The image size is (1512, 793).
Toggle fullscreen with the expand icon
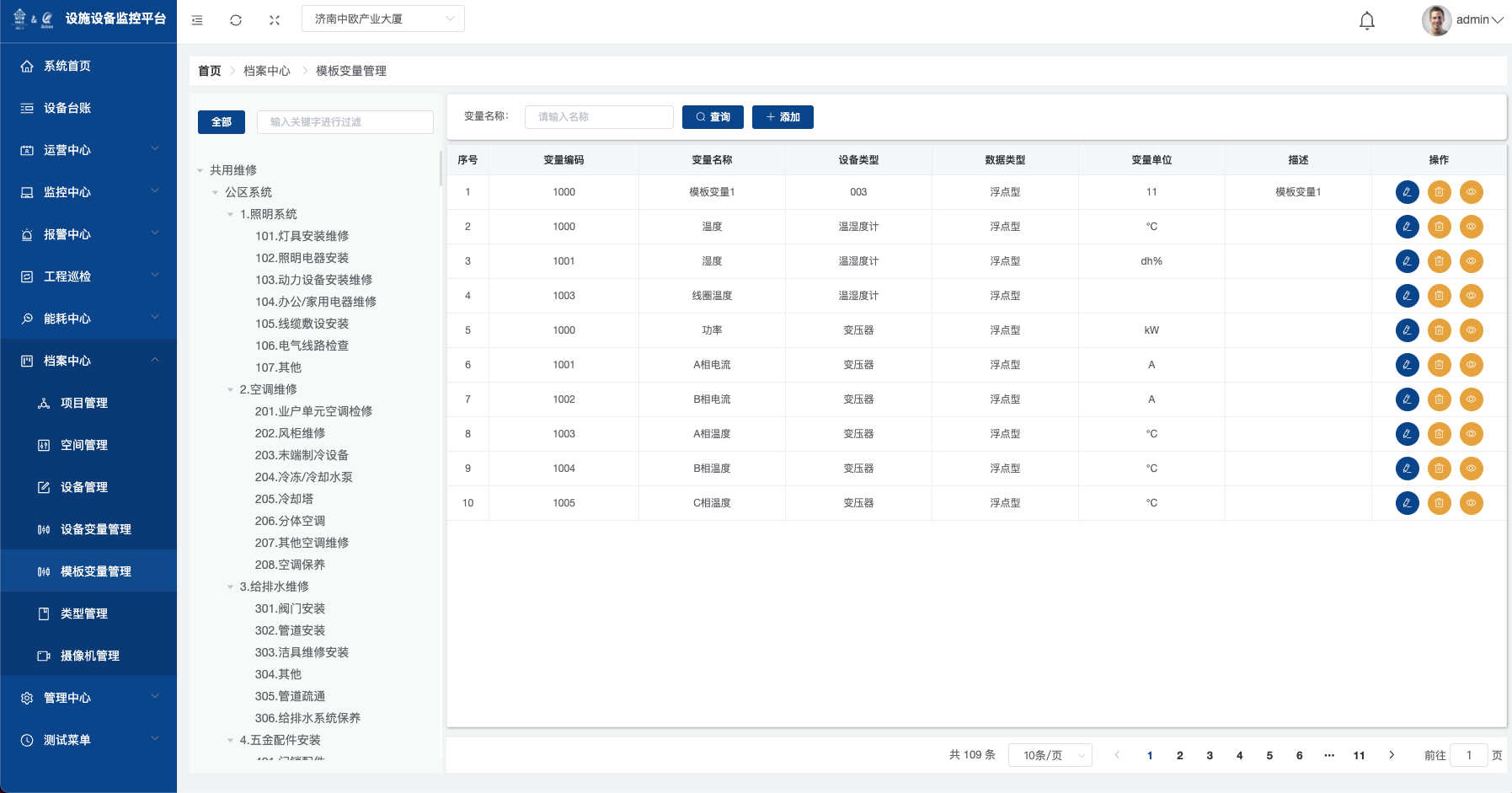click(x=275, y=20)
